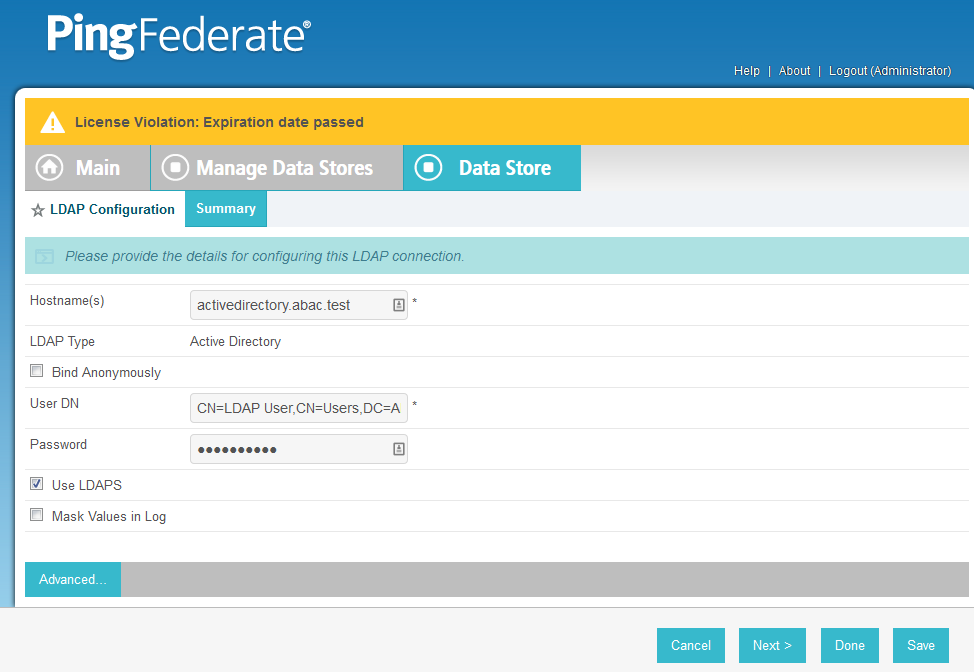Click the star icon next to LDAP Configuration

(38, 211)
